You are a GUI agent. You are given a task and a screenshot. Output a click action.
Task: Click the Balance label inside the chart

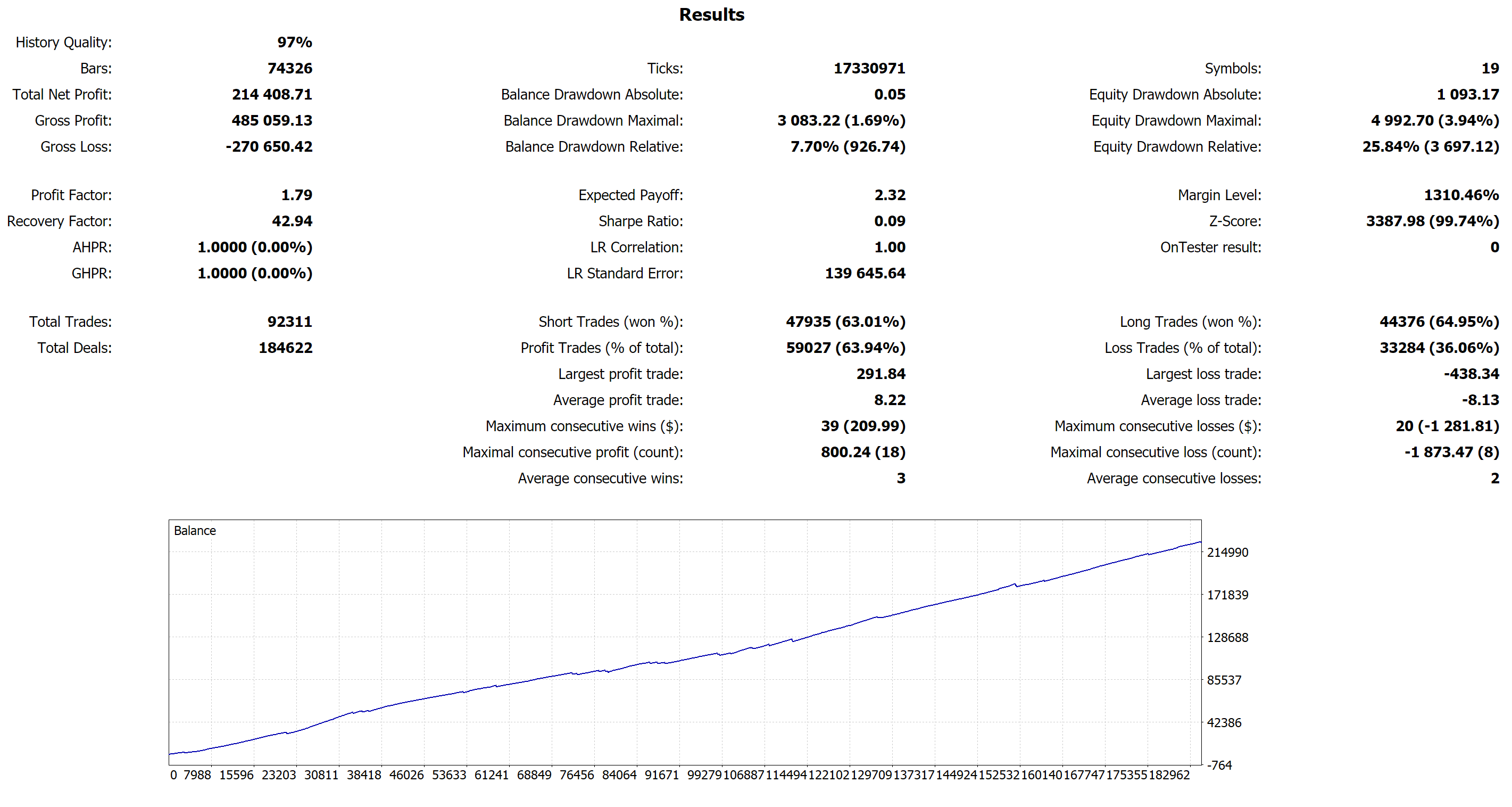pyautogui.click(x=195, y=531)
